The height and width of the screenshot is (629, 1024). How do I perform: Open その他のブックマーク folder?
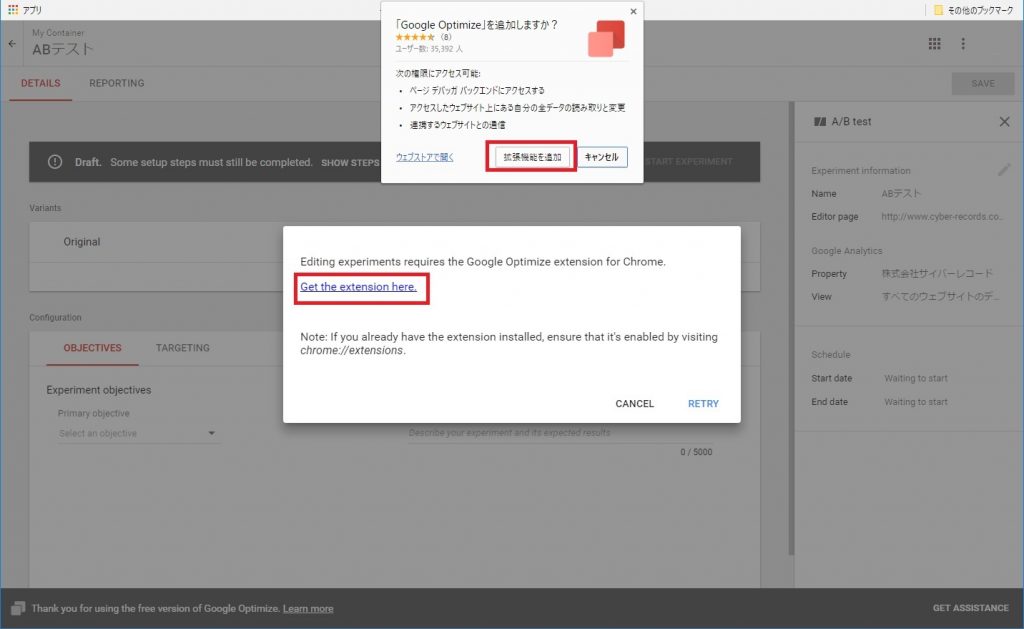[x=973, y=10]
